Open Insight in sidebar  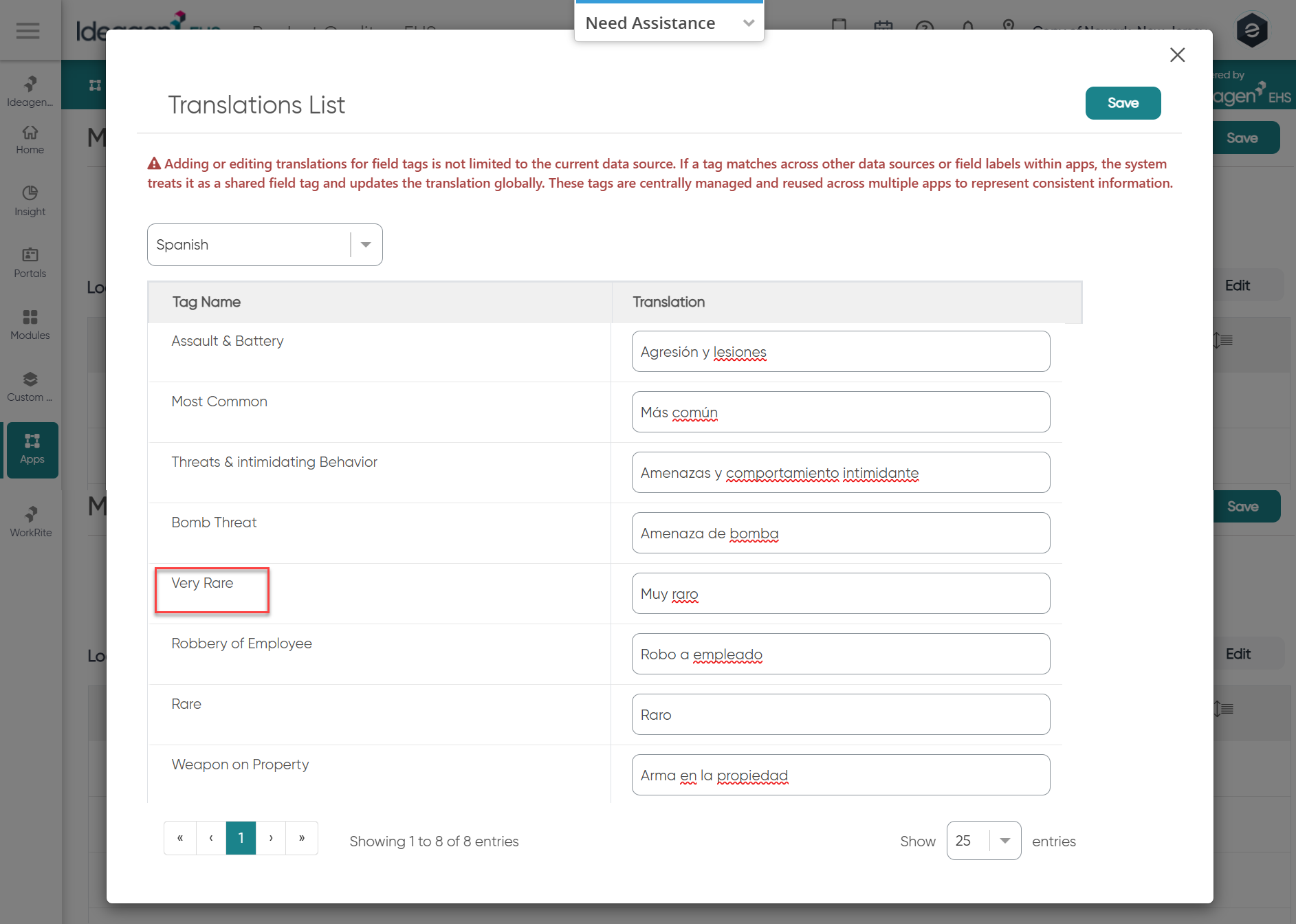[30, 201]
